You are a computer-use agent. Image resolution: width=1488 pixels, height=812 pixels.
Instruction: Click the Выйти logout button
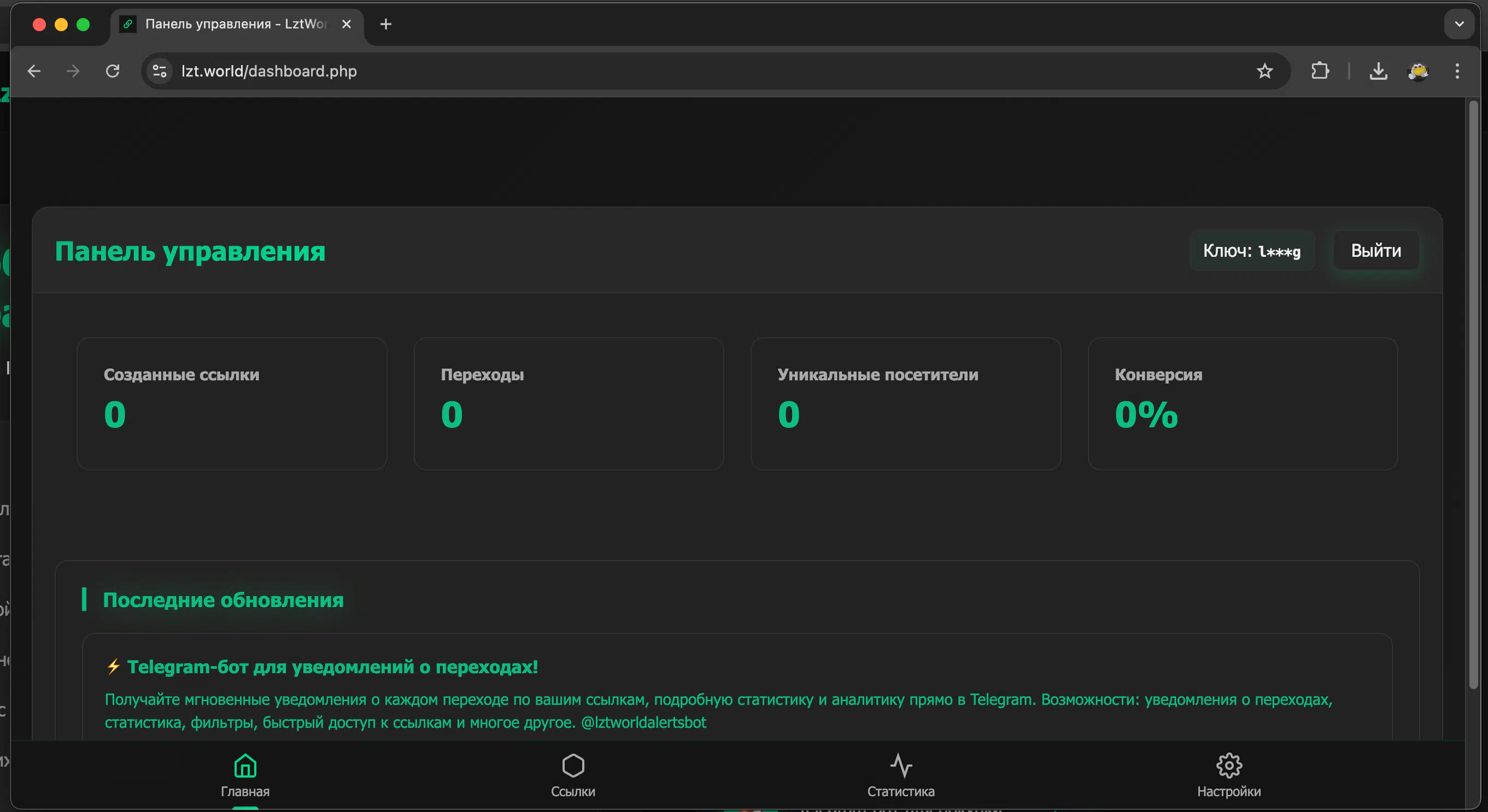(1376, 251)
